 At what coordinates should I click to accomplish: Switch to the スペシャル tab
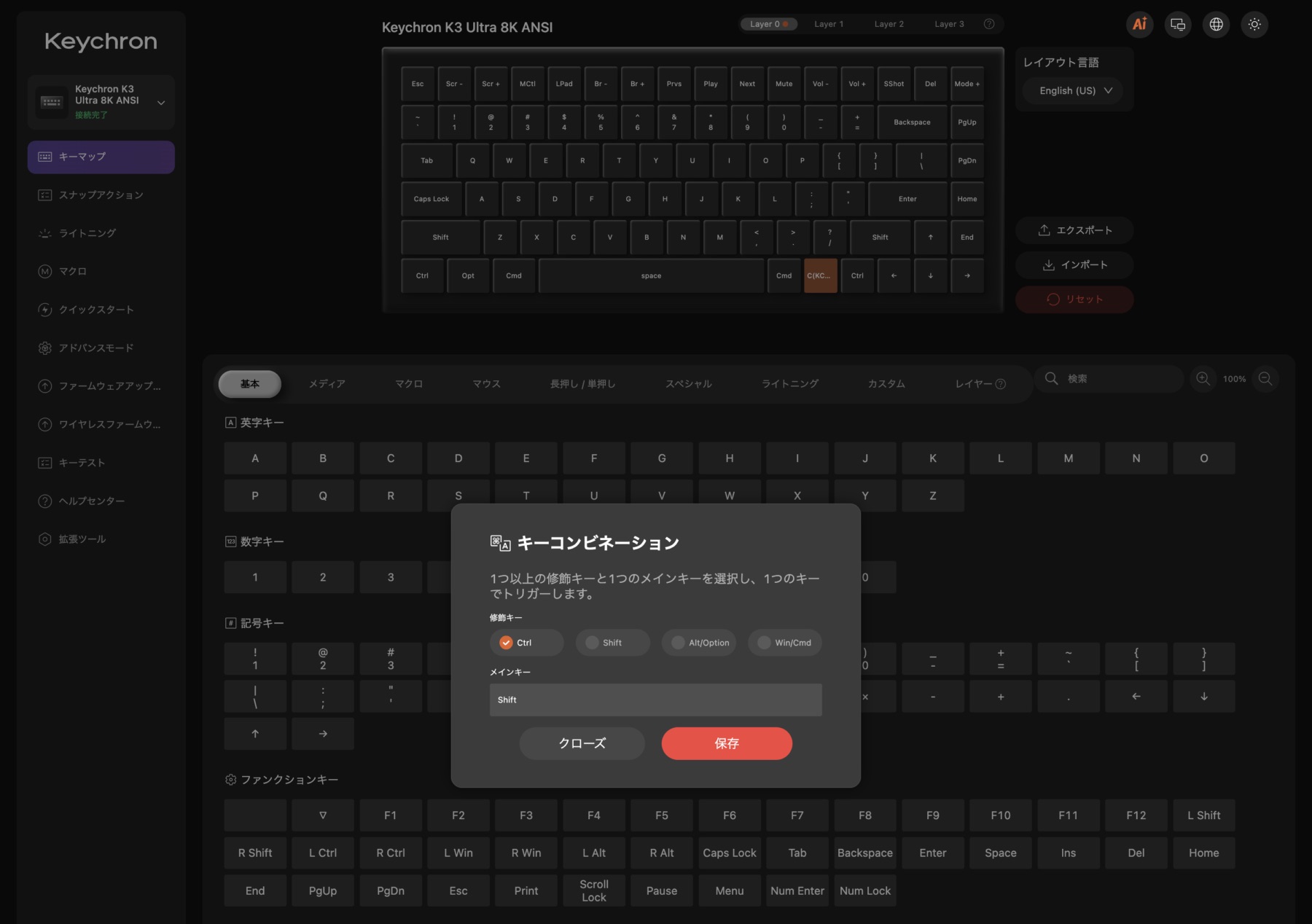(689, 384)
